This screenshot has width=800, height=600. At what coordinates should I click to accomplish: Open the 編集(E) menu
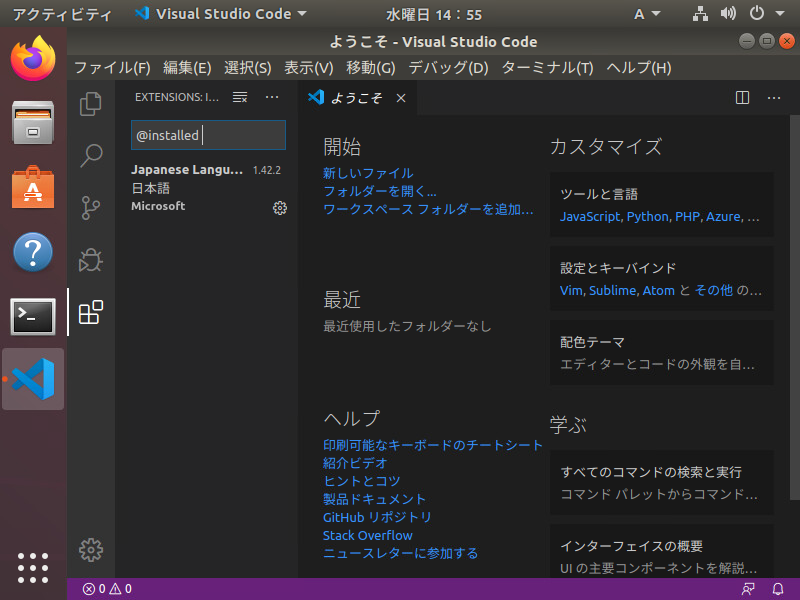coord(187,68)
